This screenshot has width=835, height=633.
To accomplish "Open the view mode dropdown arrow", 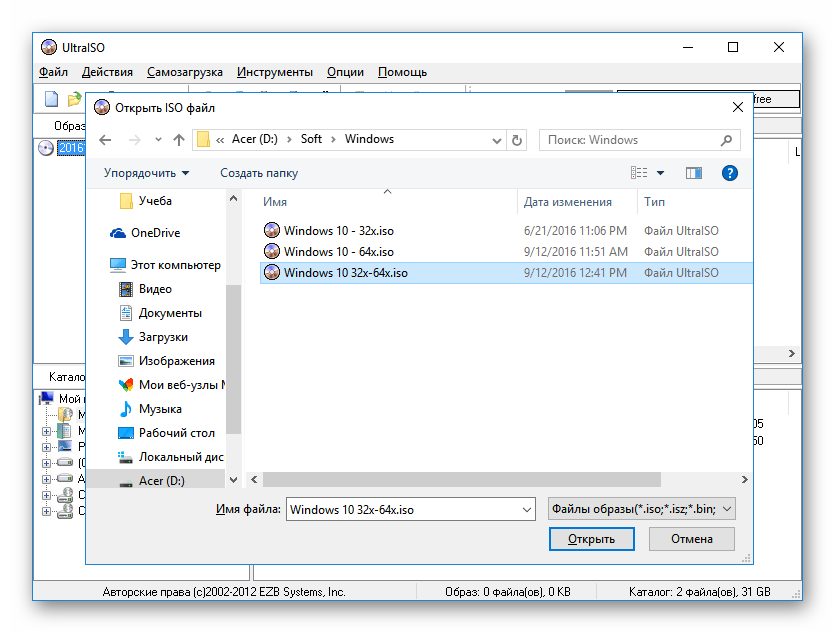I will 661,173.
